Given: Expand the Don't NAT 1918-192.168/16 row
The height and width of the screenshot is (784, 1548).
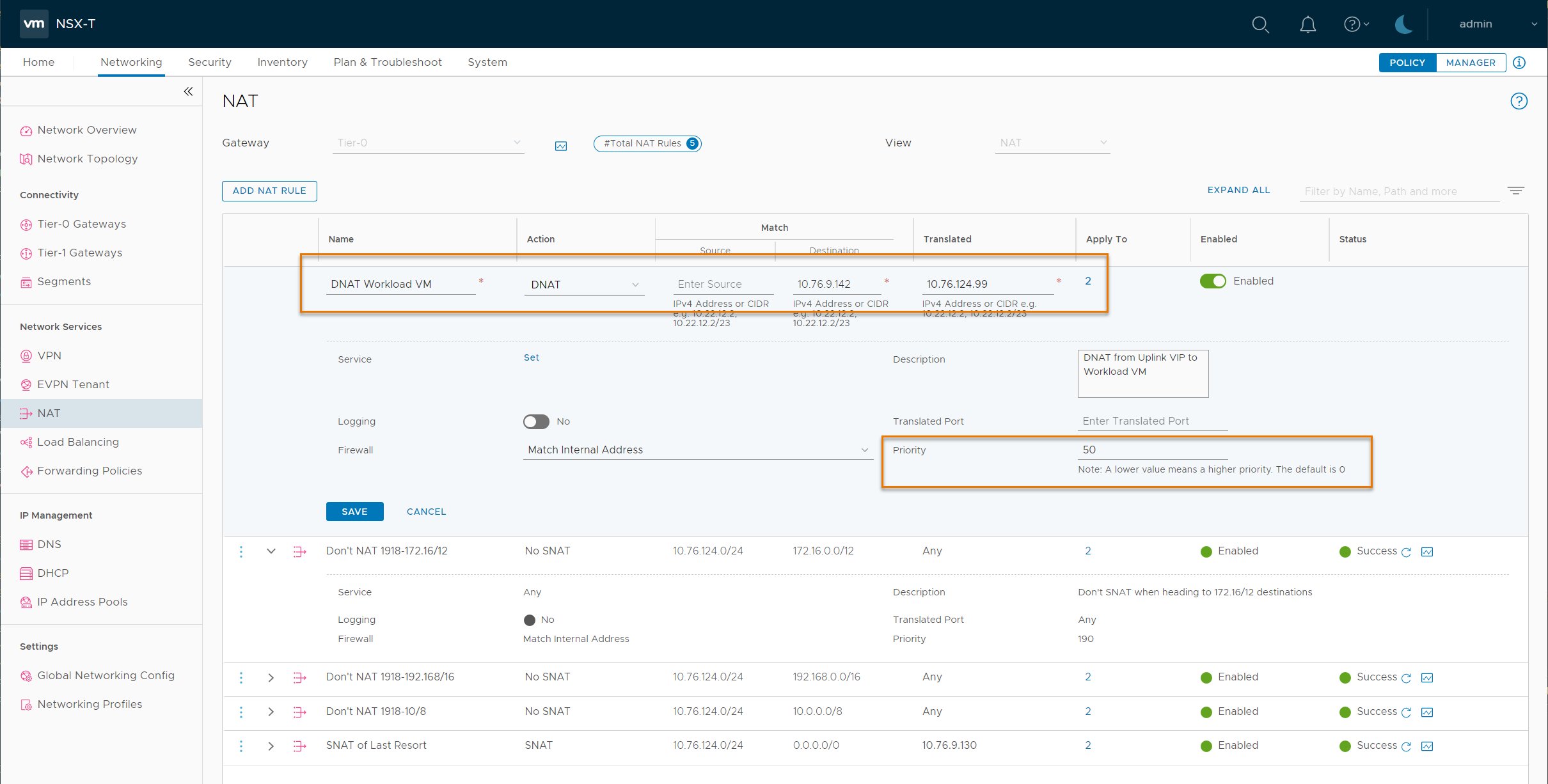Looking at the screenshot, I should point(271,677).
